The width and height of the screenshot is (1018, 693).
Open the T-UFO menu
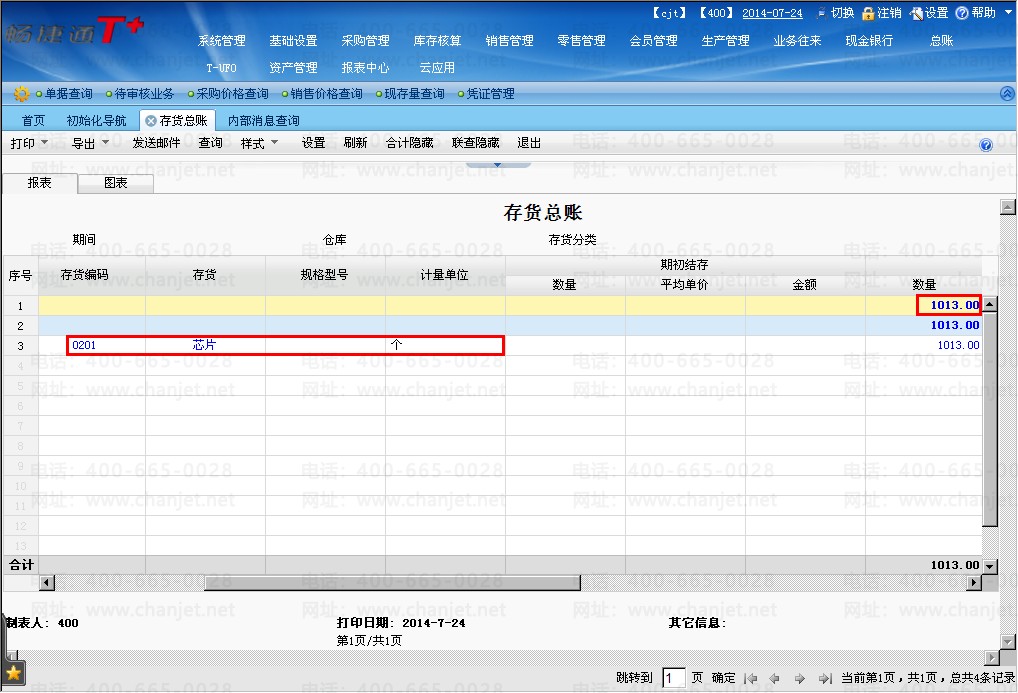tap(221, 68)
